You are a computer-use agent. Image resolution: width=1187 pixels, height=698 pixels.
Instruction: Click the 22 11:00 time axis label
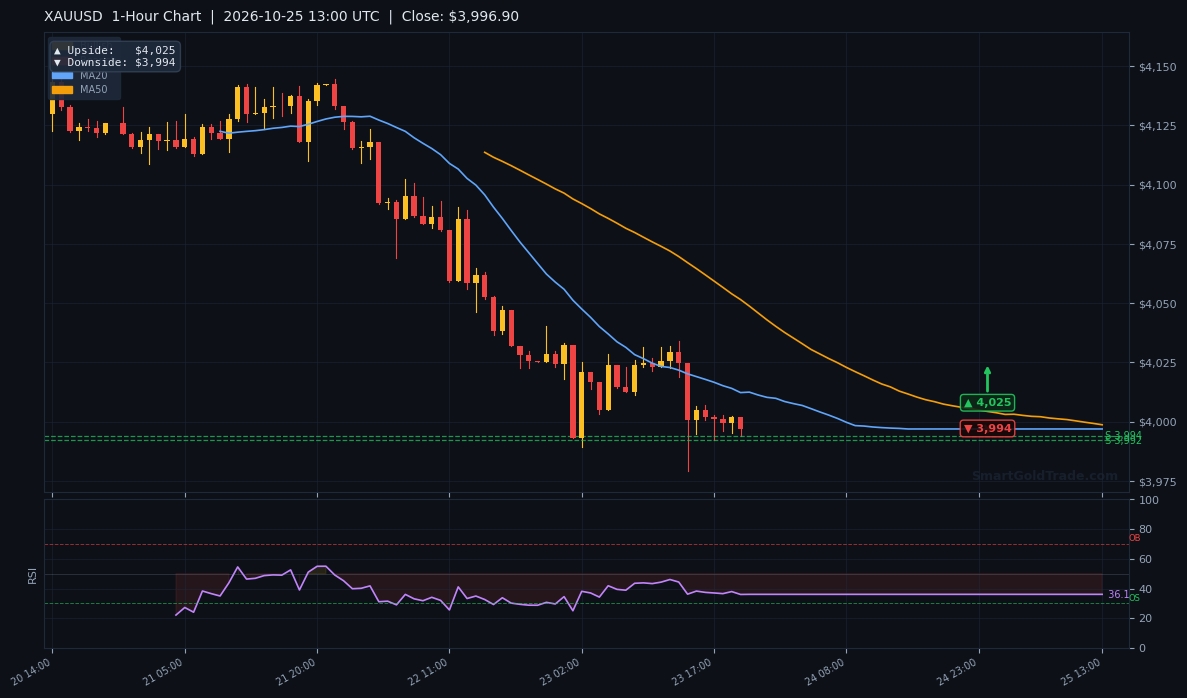click(428, 672)
